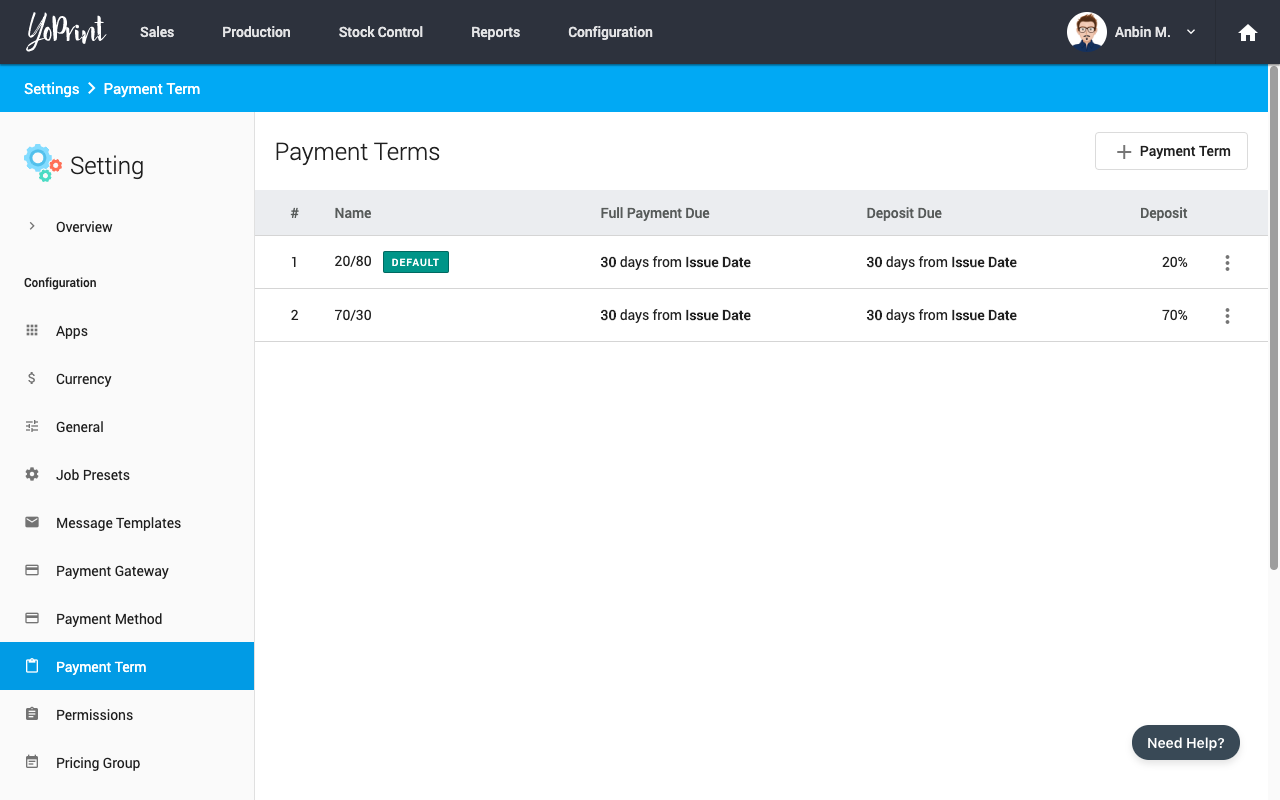Viewport: 1280px width, 800px height.
Task: Click the DEFAULT badge
Action: [416, 262]
